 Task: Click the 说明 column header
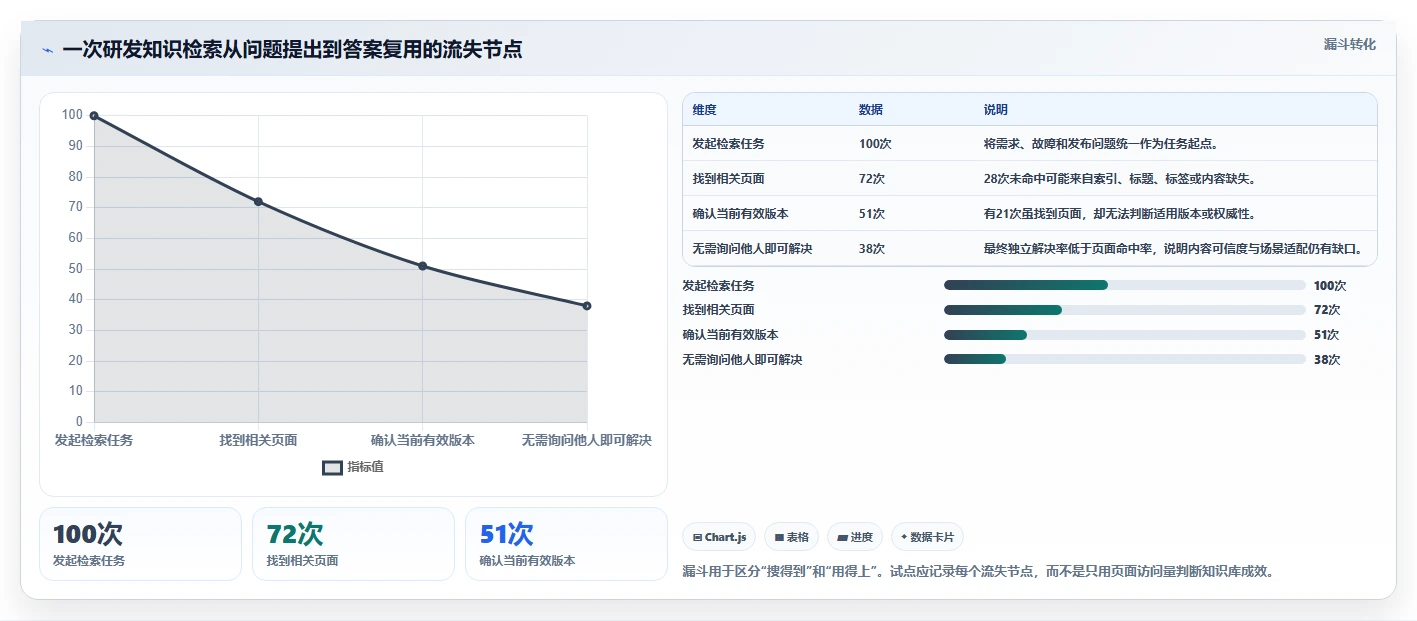pos(996,110)
